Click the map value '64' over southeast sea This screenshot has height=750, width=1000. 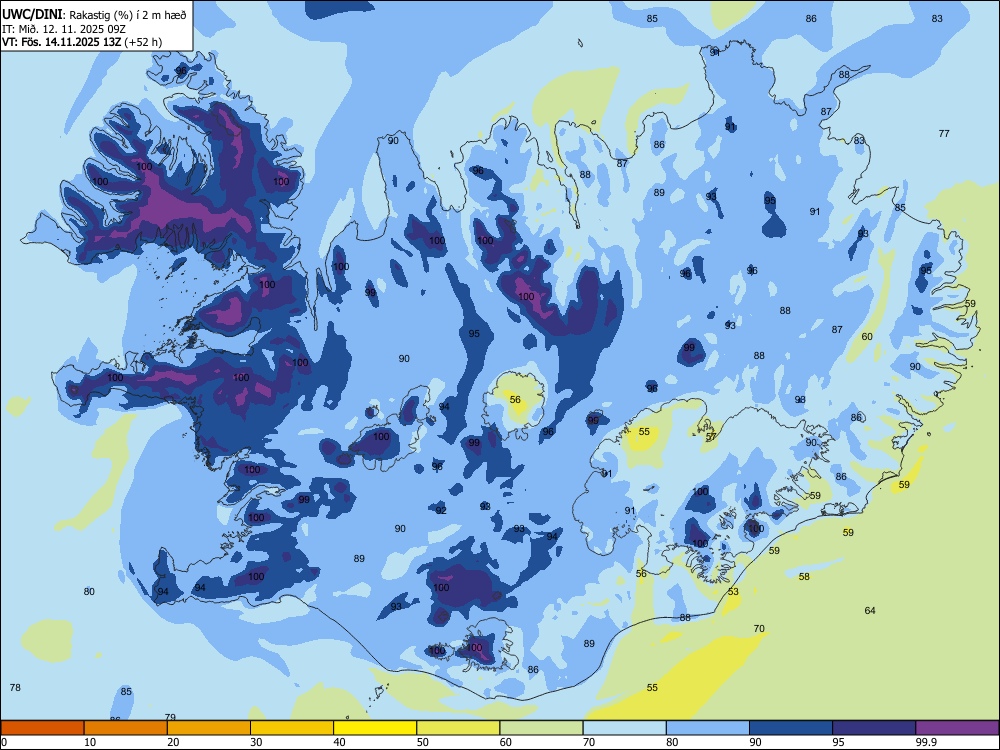tap(870, 610)
